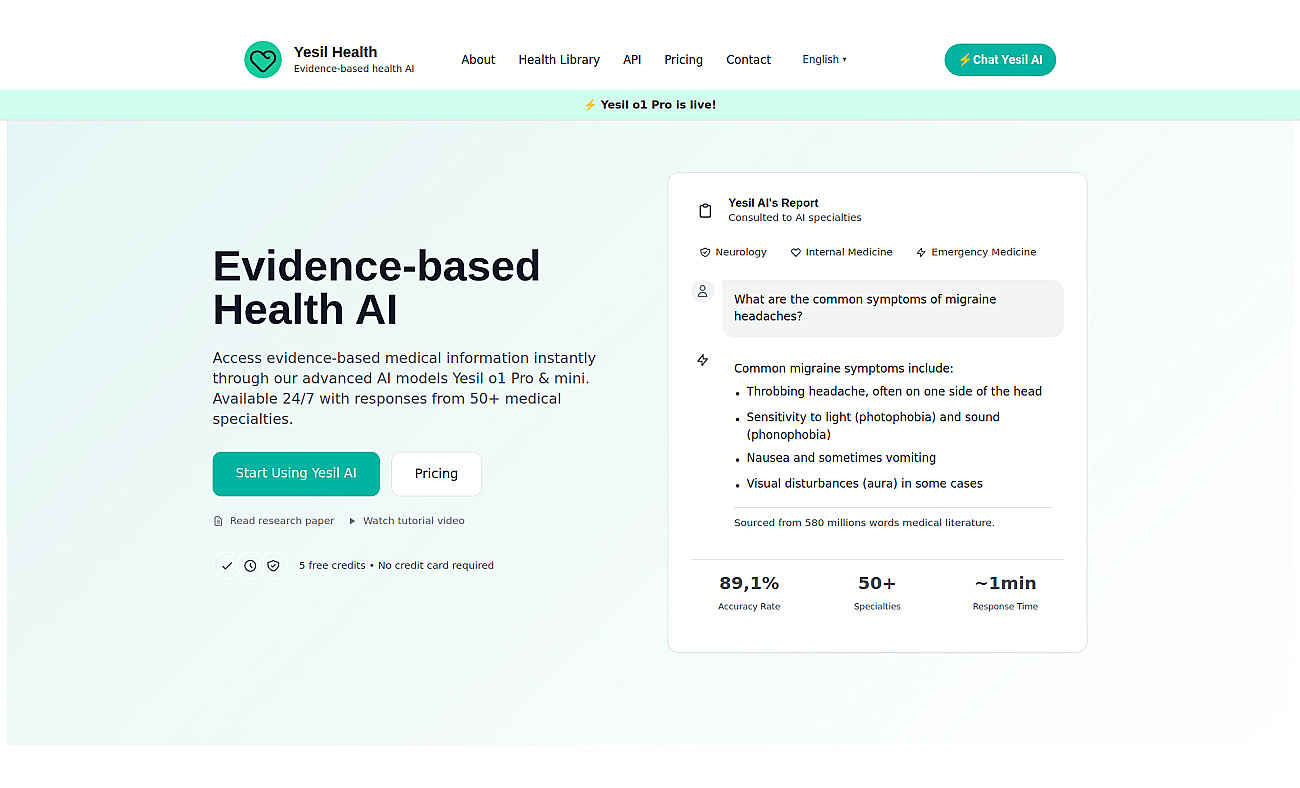Click the ~1min Response Time stat

(x=1005, y=592)
